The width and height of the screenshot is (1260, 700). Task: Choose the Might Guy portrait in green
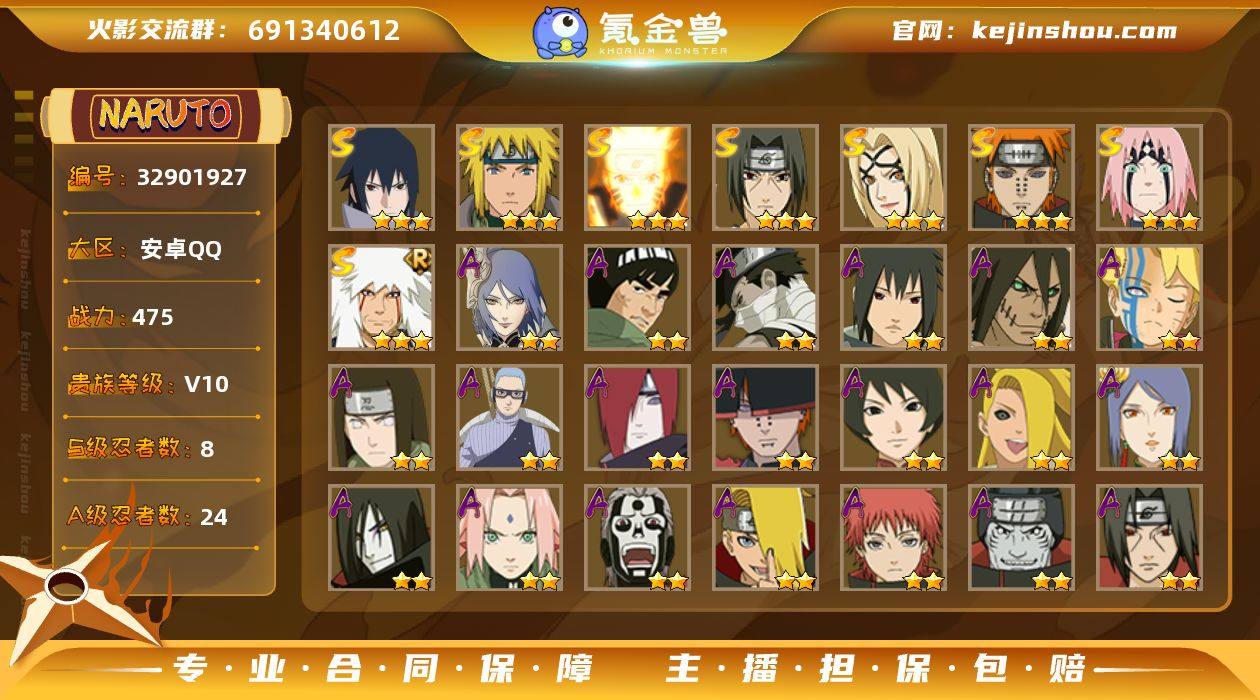tap(637, 298)
